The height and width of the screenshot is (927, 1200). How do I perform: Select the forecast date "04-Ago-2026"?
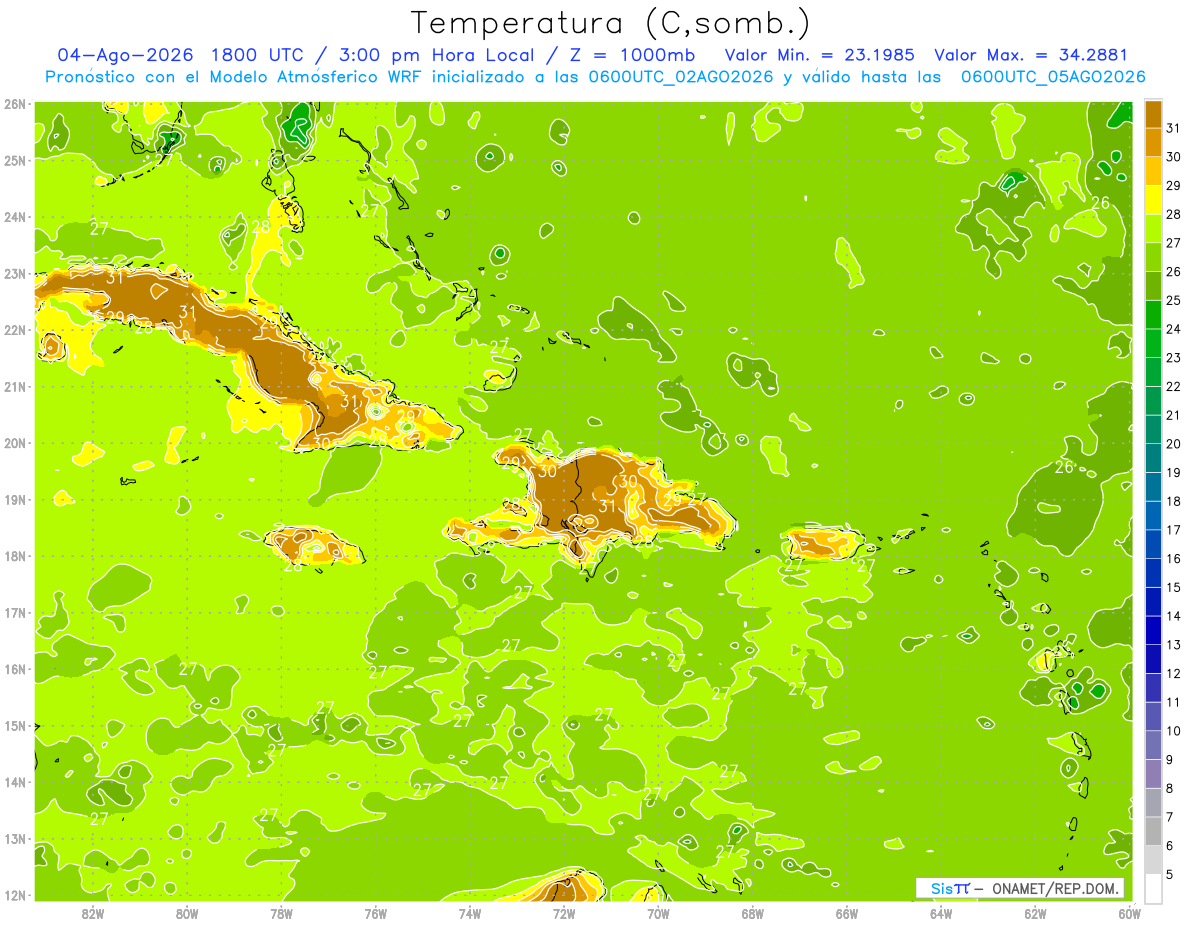(x=126, y=55)
